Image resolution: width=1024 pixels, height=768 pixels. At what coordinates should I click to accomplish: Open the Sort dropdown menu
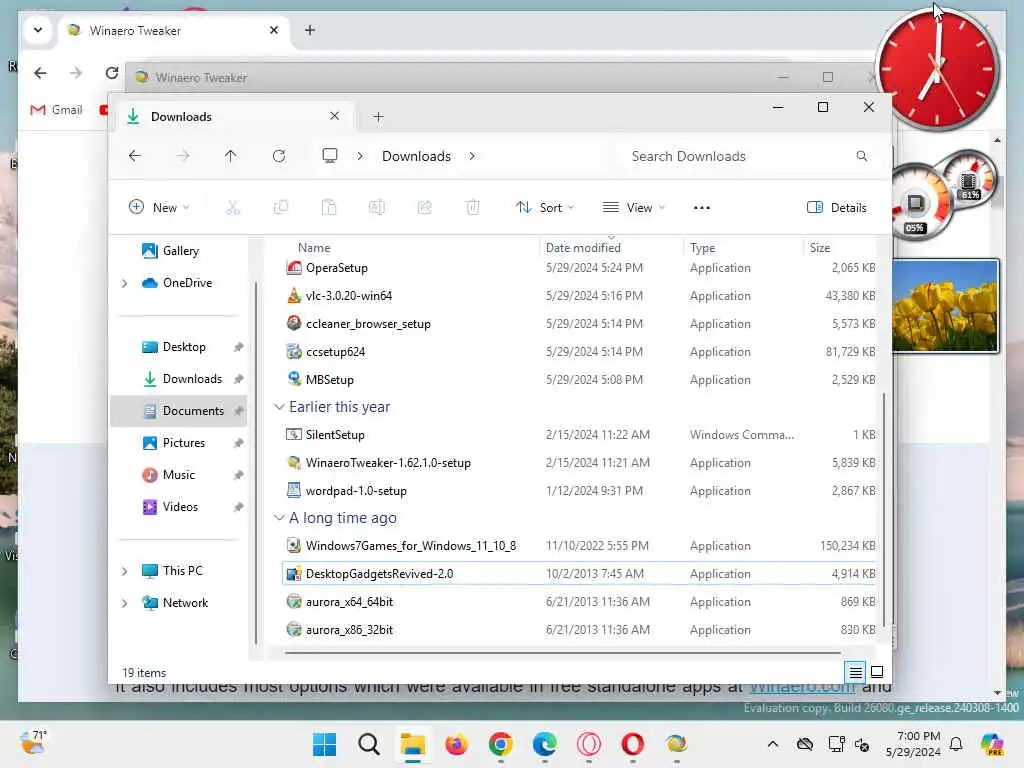[545, 208]
